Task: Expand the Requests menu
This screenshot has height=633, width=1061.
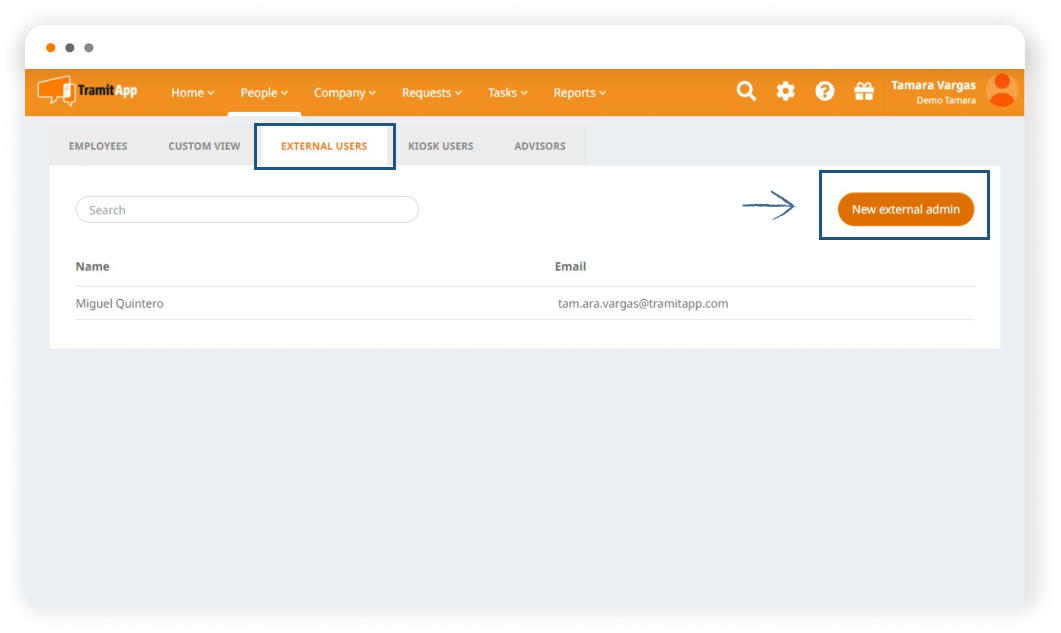Action: tap(431, 93)
